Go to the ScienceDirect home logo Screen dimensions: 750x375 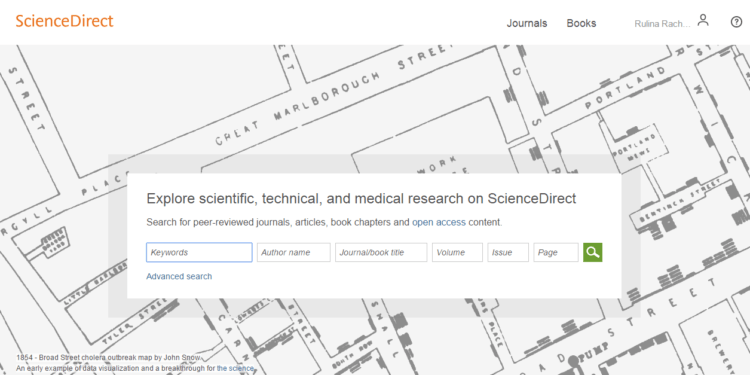click(x=65, y=21)
